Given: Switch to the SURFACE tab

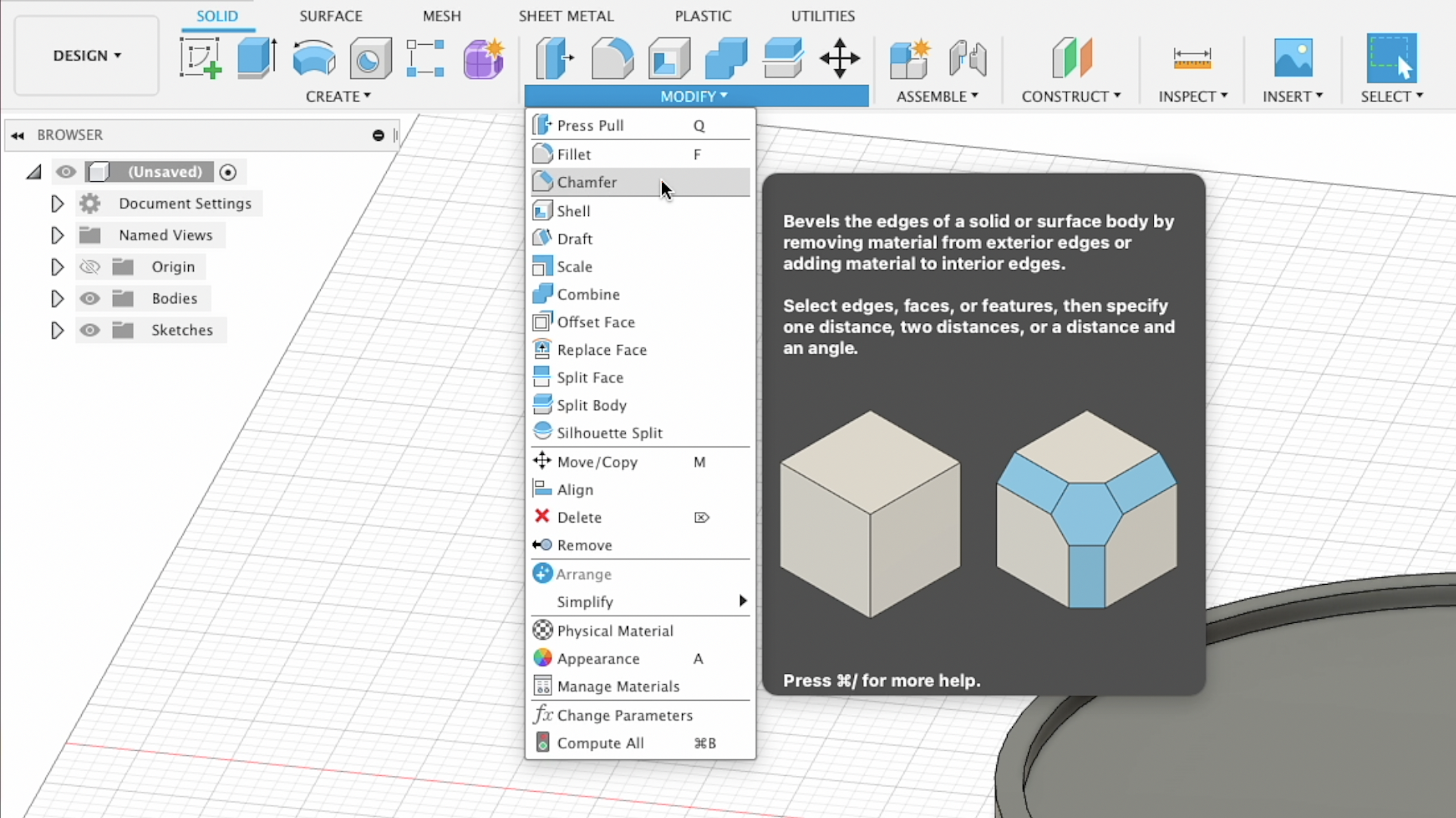Looking at the screenshot, I should pyautogui.click(x=331, y=16).
